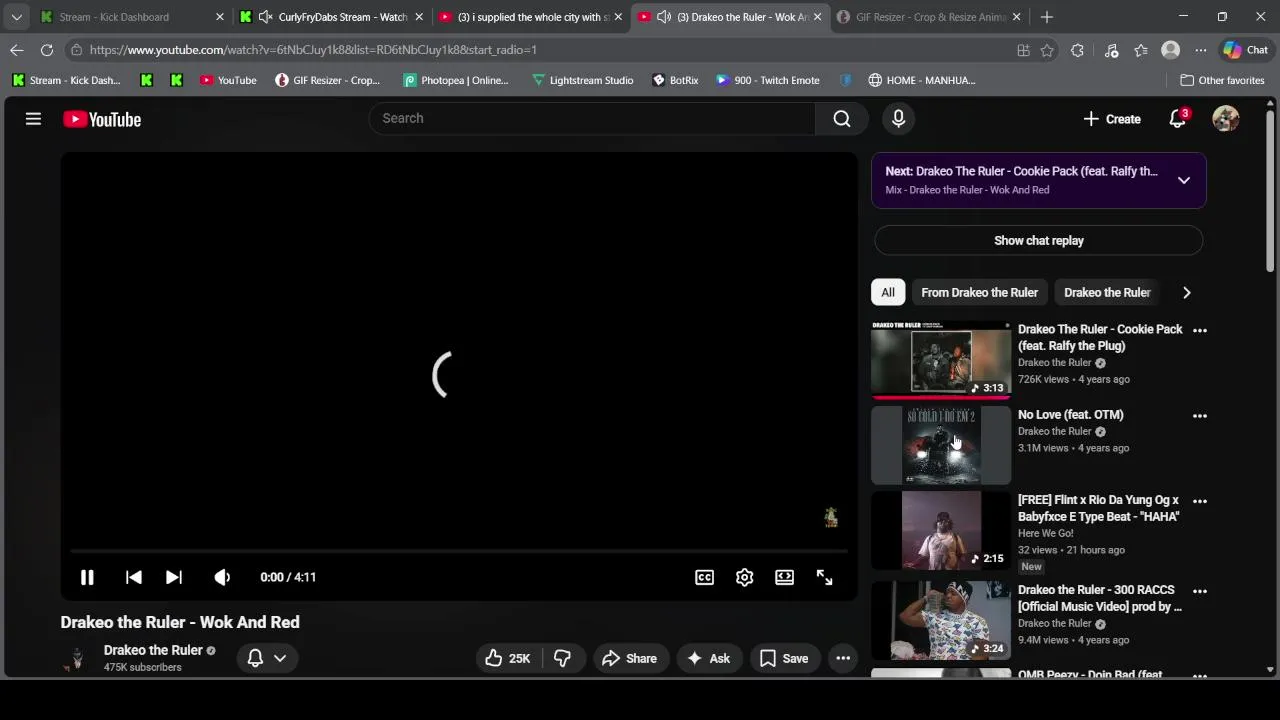Toggle closed captions

tap(704, 577)
